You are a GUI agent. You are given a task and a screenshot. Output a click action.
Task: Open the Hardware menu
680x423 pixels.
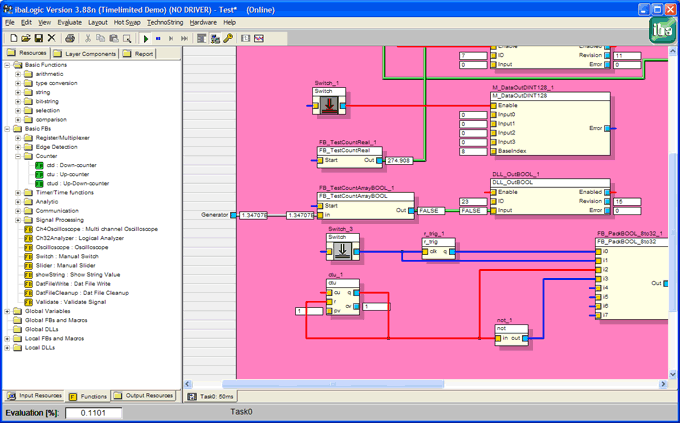click(203, 23)
